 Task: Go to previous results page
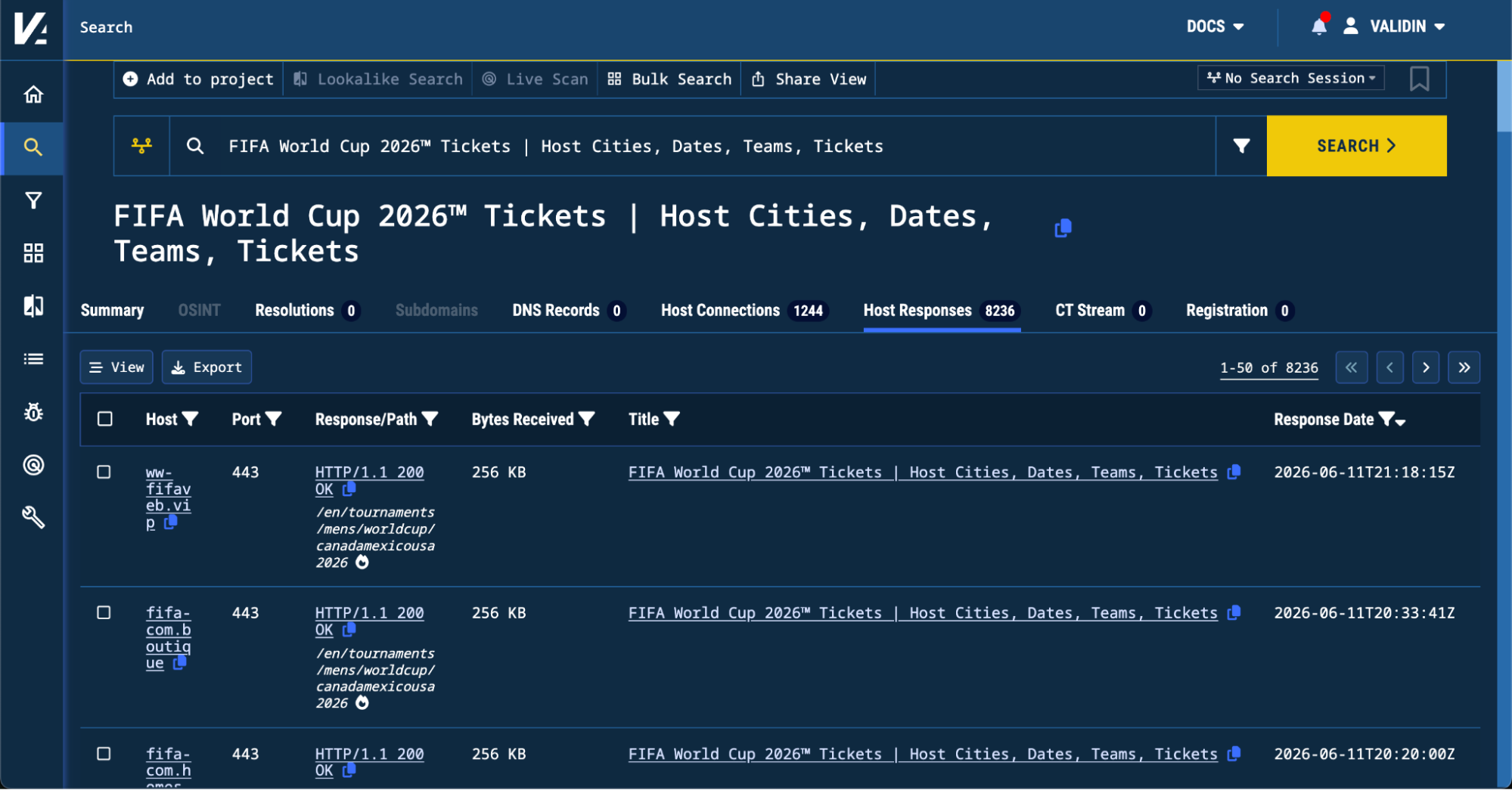click(1389, 367)
